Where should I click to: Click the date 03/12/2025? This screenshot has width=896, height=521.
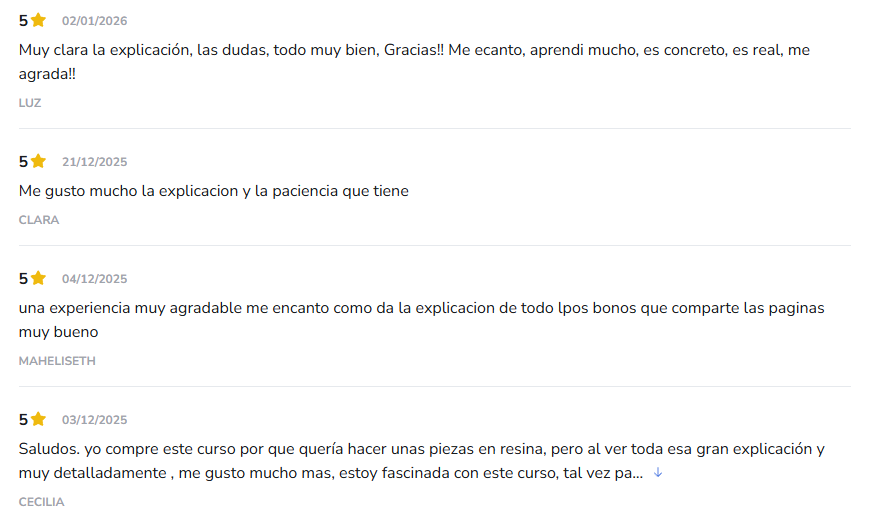(94, 420)
